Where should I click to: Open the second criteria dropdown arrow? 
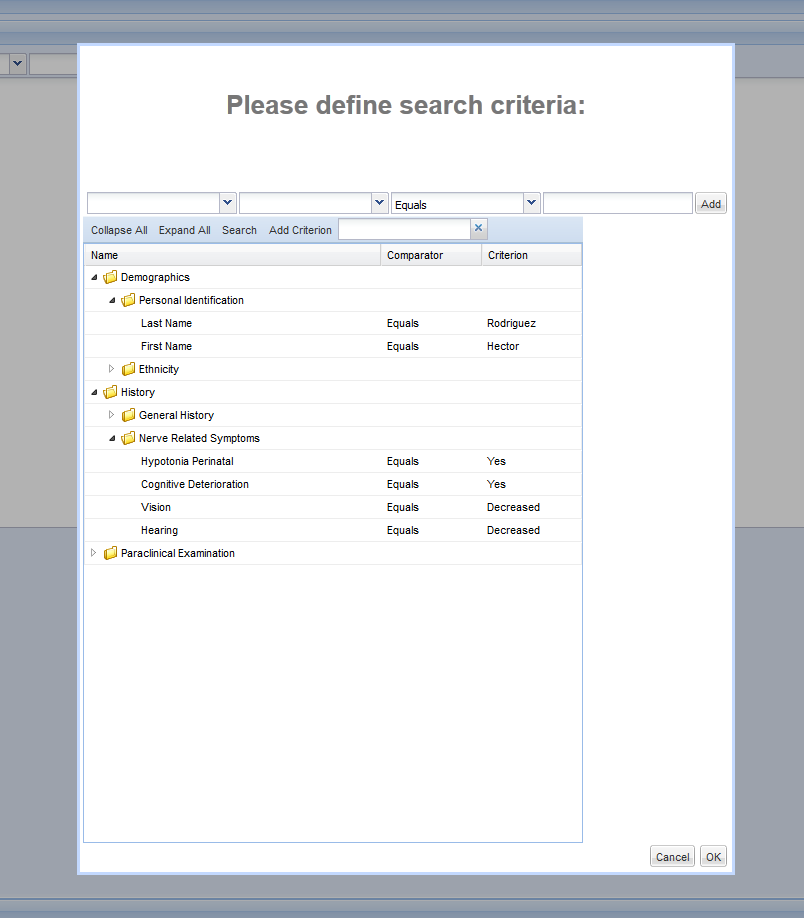click(x=379, y=203)
